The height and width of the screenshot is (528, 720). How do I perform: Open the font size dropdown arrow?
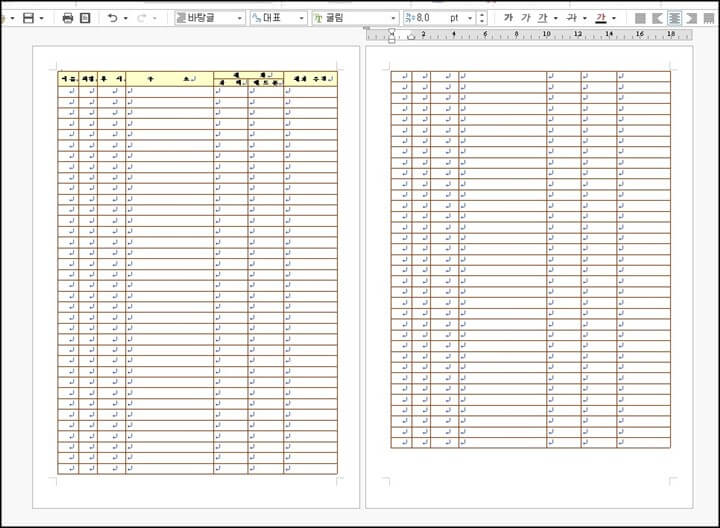click(470, 18)
